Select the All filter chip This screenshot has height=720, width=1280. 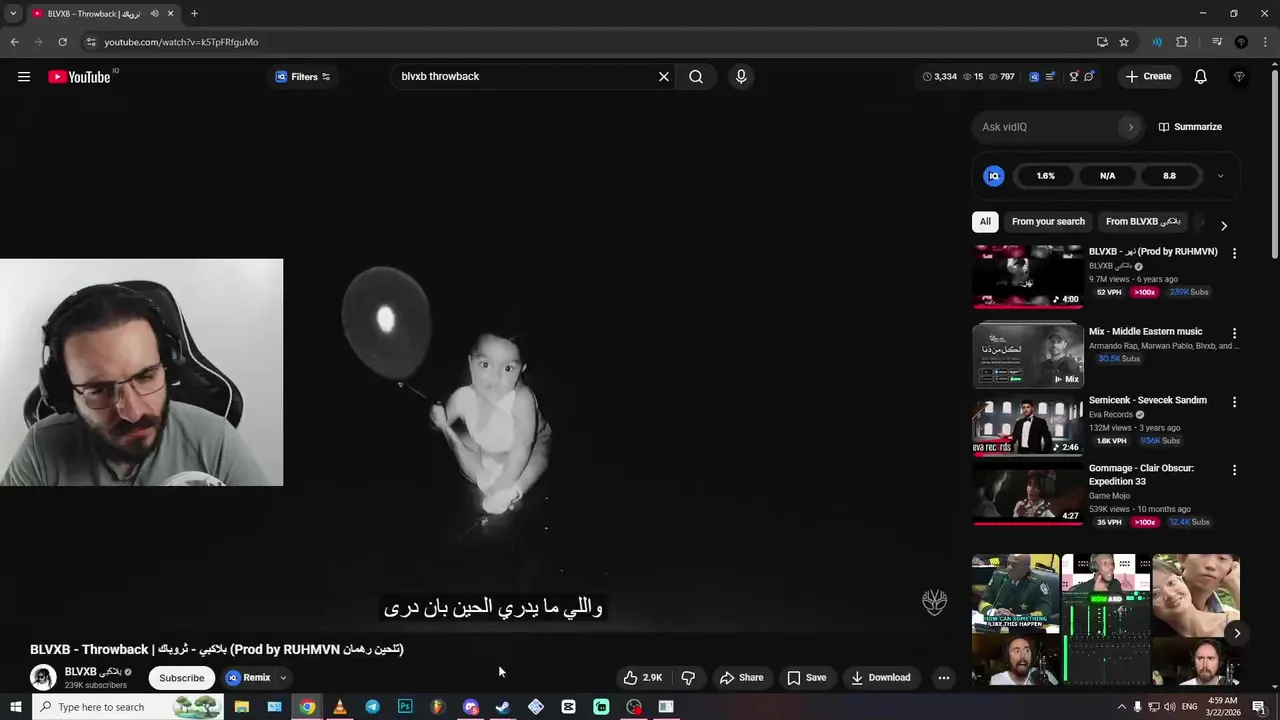[x=985, y=222]
